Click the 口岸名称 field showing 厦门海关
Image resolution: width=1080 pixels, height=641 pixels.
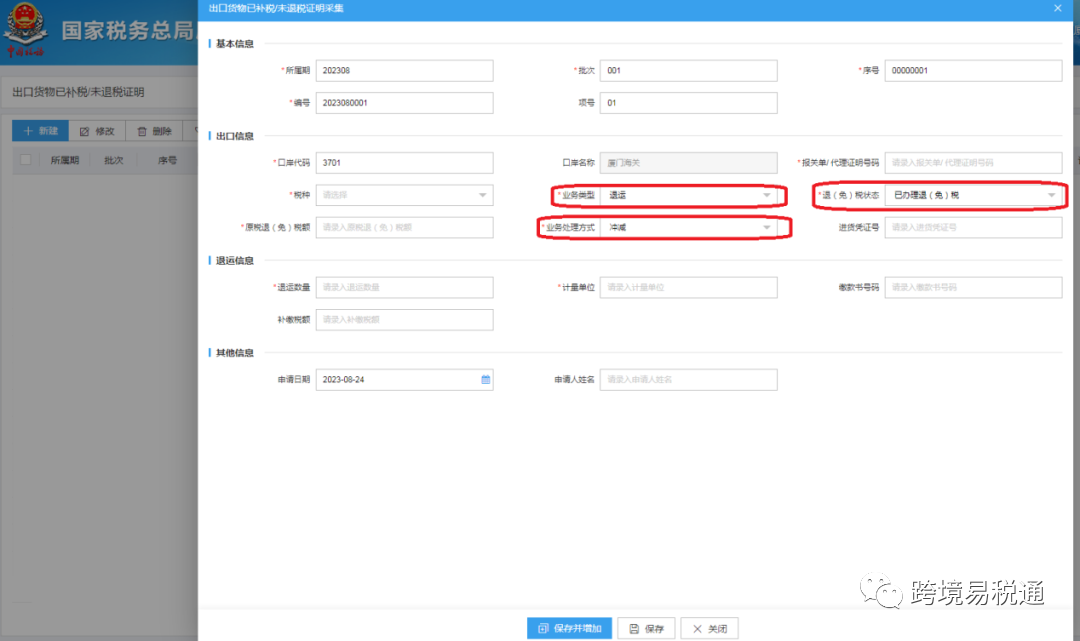point(689,162)
